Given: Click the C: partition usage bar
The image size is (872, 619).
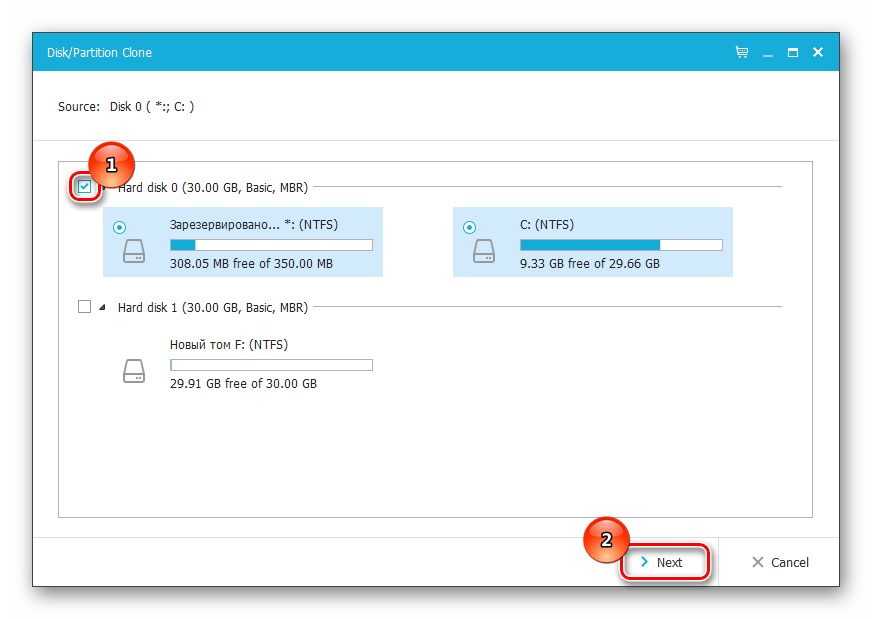Looking at the screenshot, I should coord(621,245).
